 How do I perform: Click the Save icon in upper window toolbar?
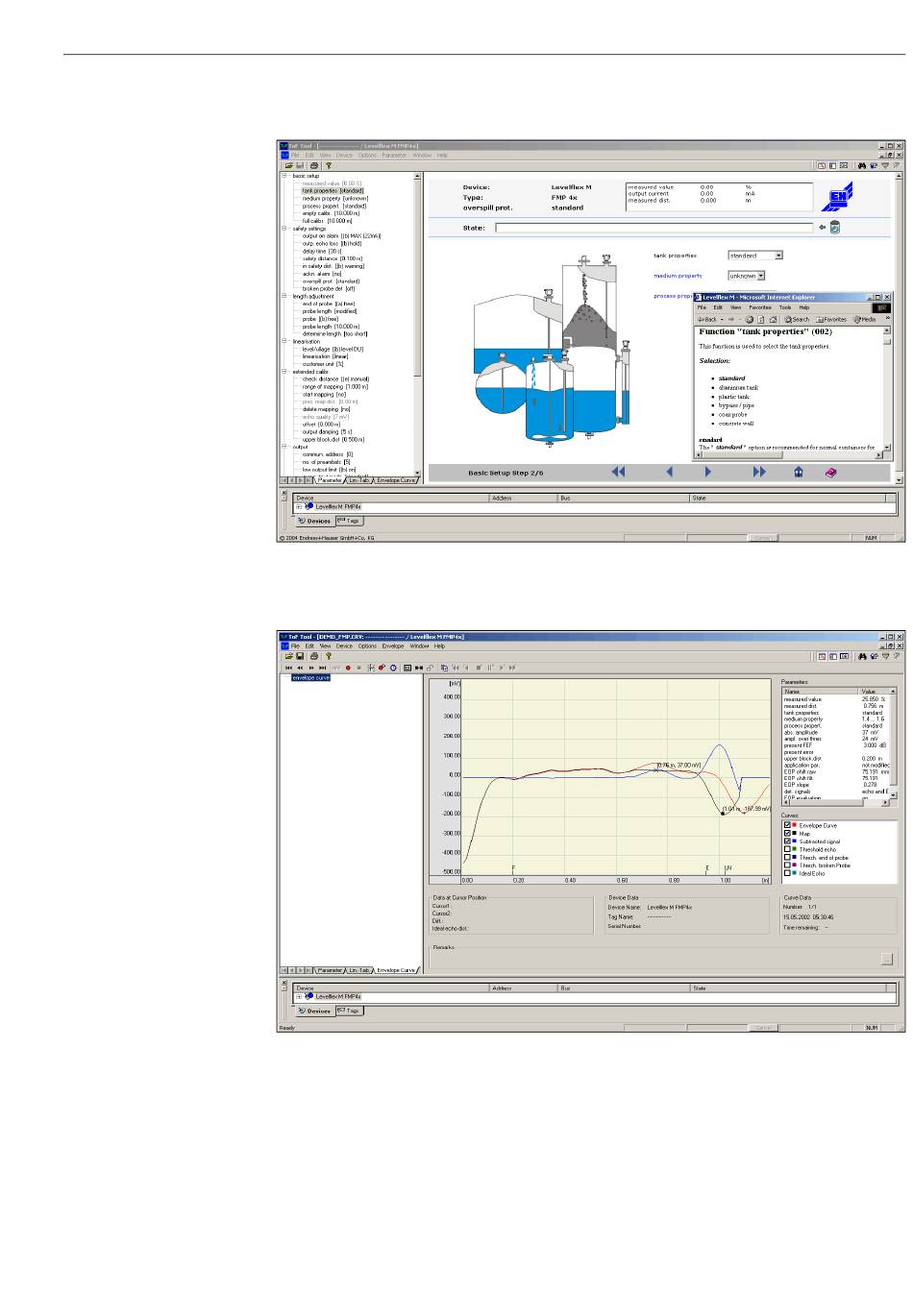click(300, 165)
